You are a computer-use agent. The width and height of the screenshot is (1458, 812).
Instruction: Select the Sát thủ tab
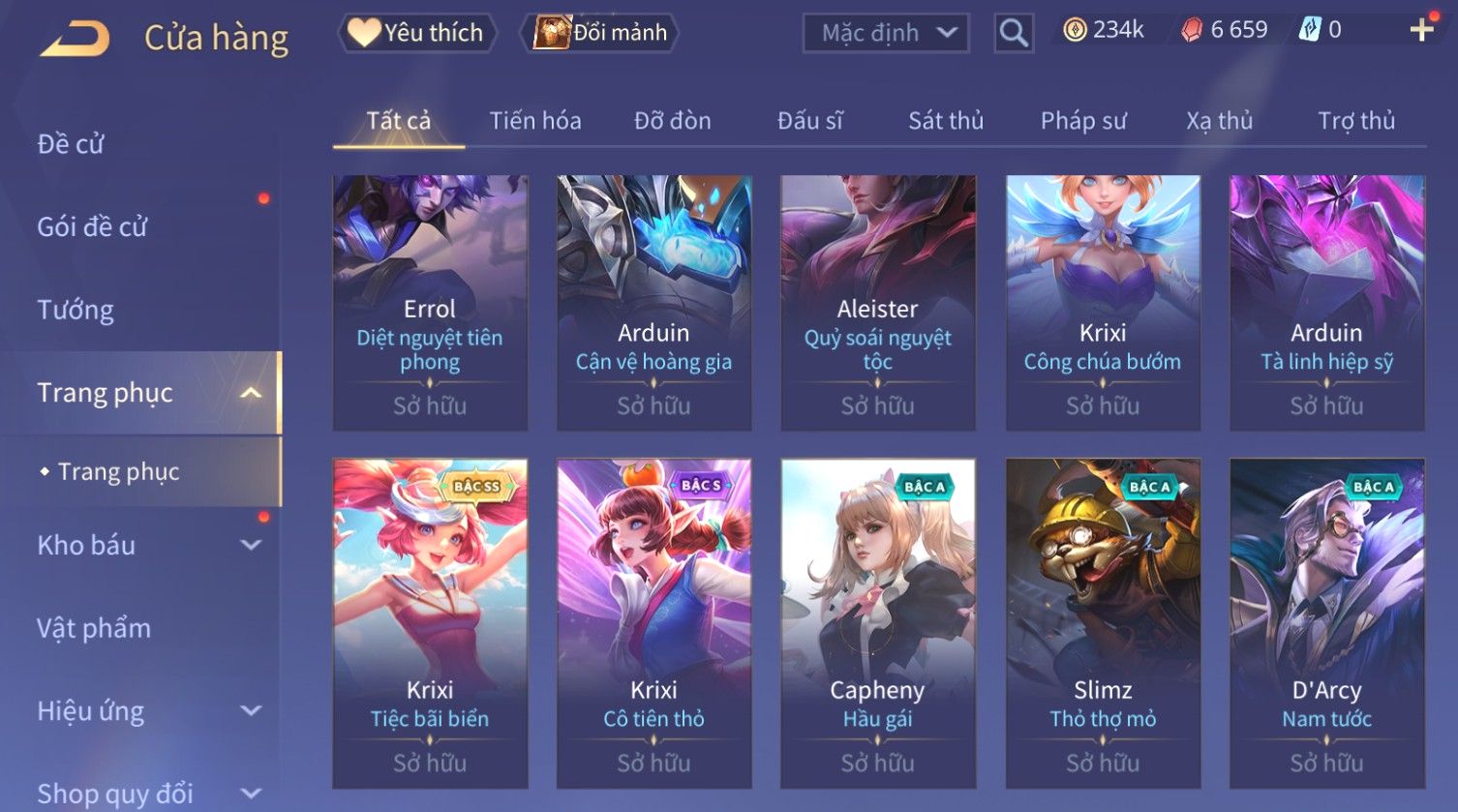click(946, 121)
